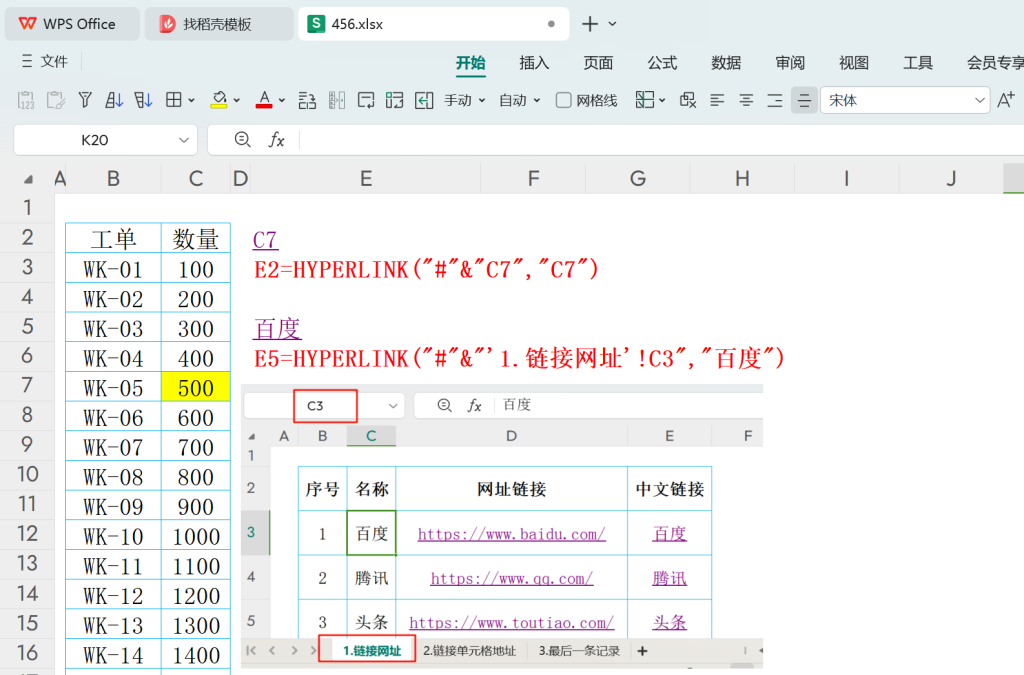Open the 手动 dropdown
Image resolution: width=1024 pixels, height=675 pixels.
coord(465,100)
